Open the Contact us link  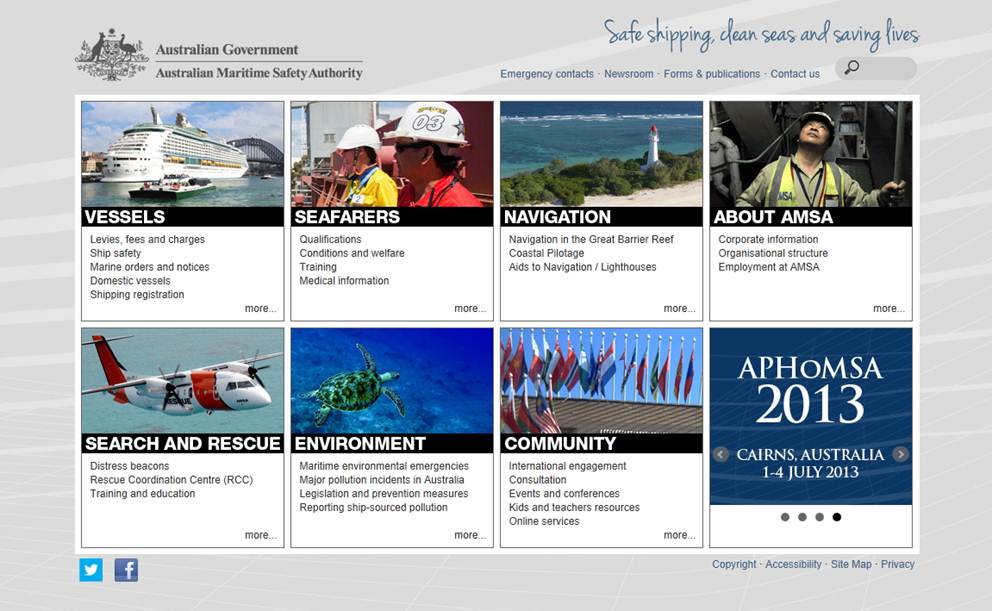click(795, 74)
